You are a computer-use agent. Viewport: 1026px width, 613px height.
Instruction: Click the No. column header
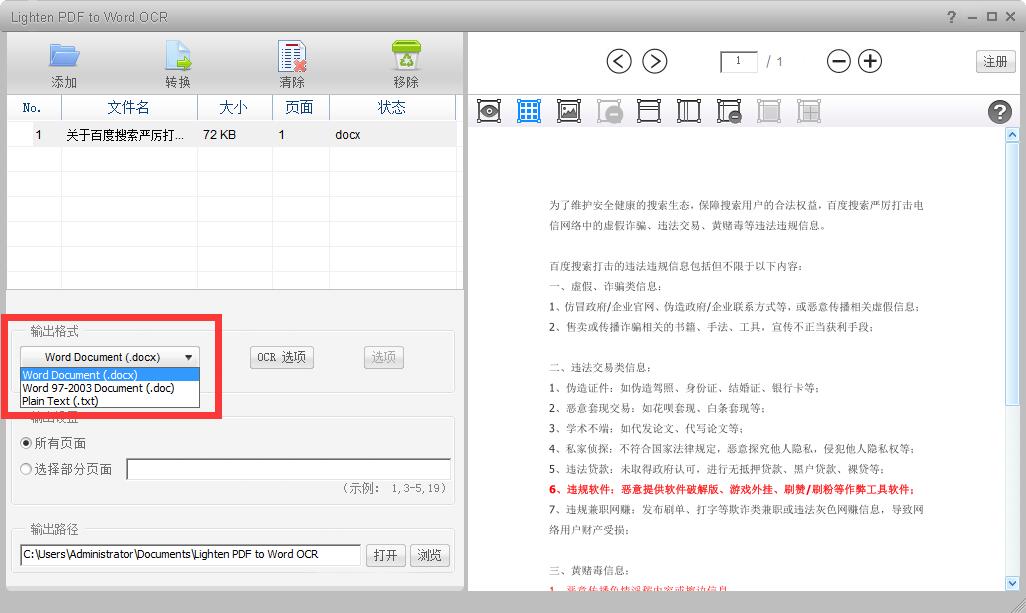[33, 107]
